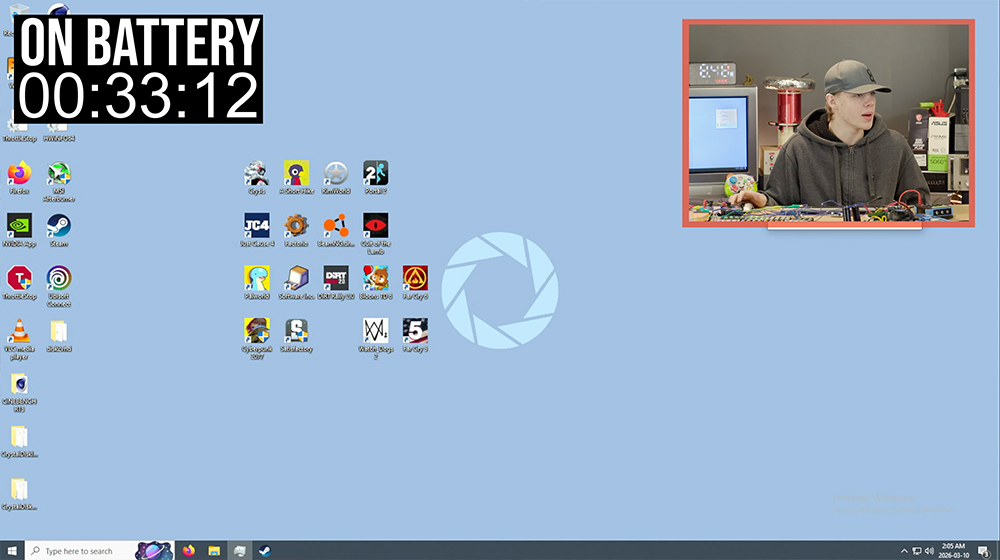Open the taskbar clock and date
Viewport: 1000px width, 560px height.
[x=952, y=550]
